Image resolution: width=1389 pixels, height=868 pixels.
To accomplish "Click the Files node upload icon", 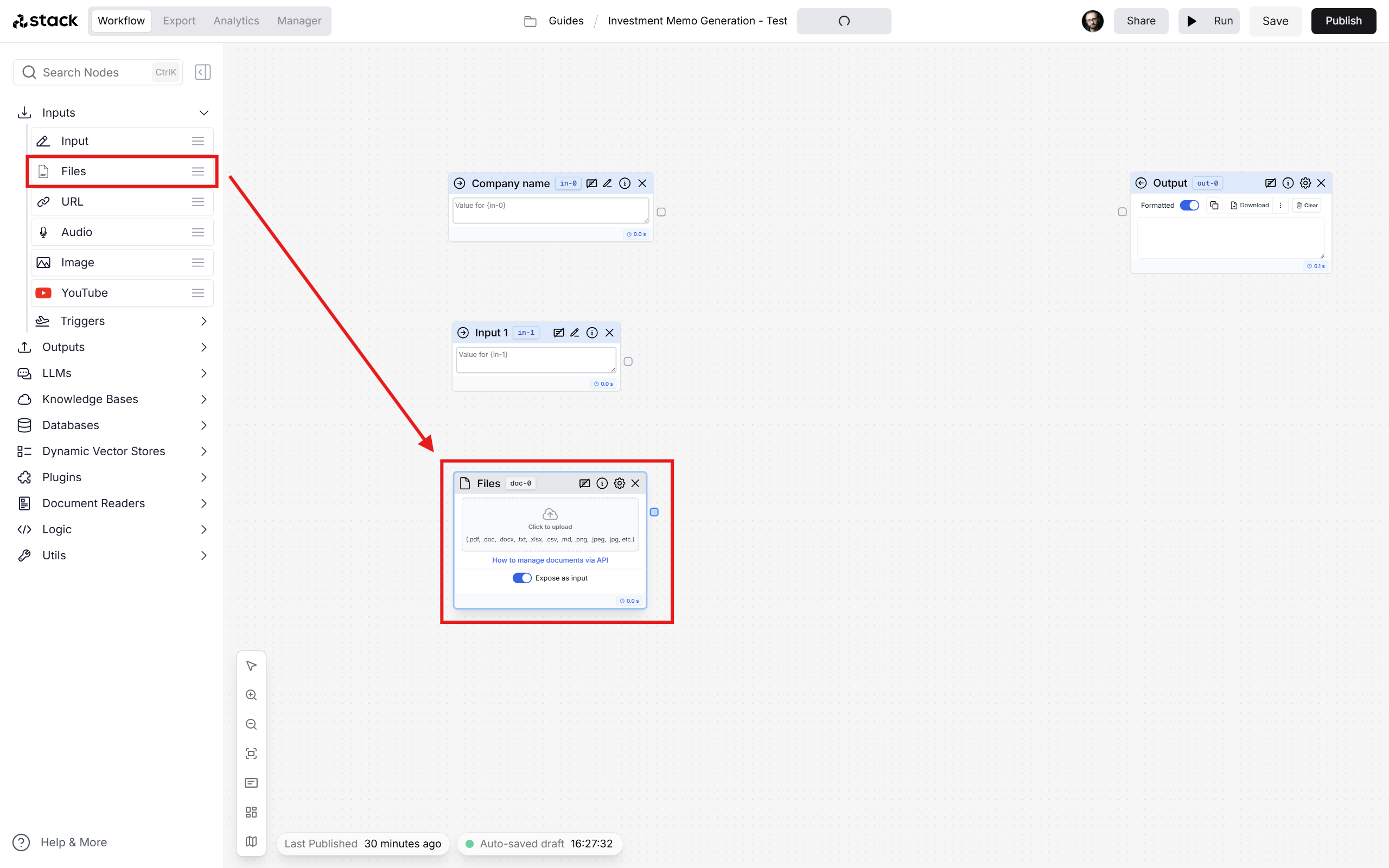I will [550, 514].
